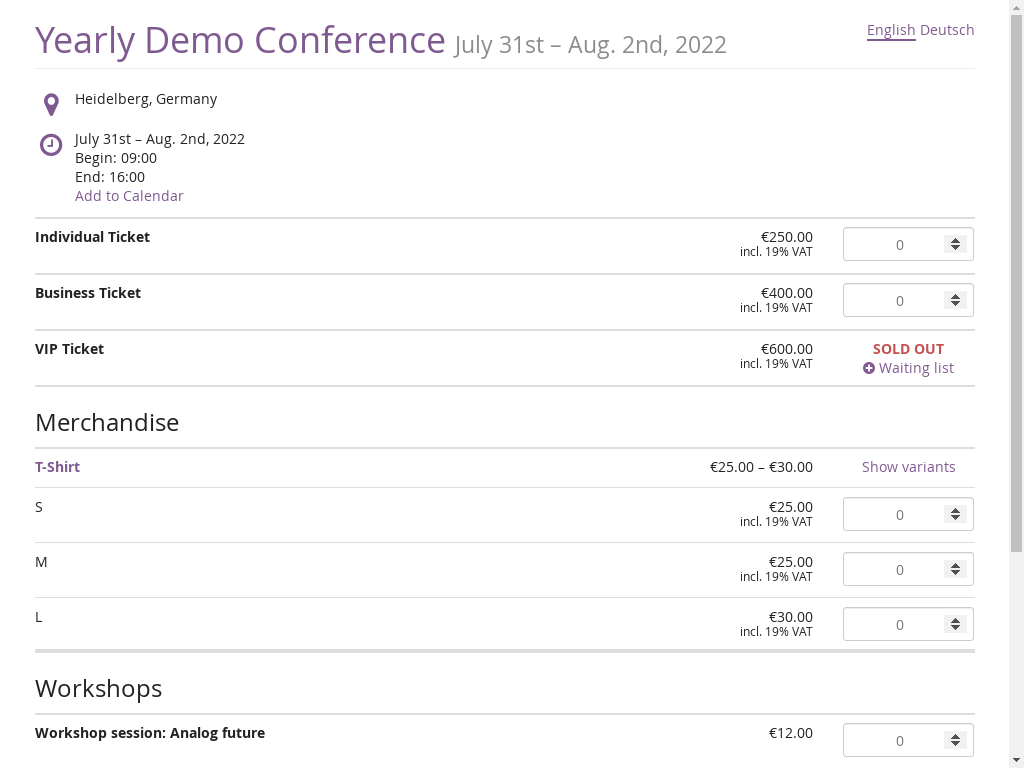Viewport: 1024px width, 768px height.
Task: Select the English language option
Action: point(890,30)
